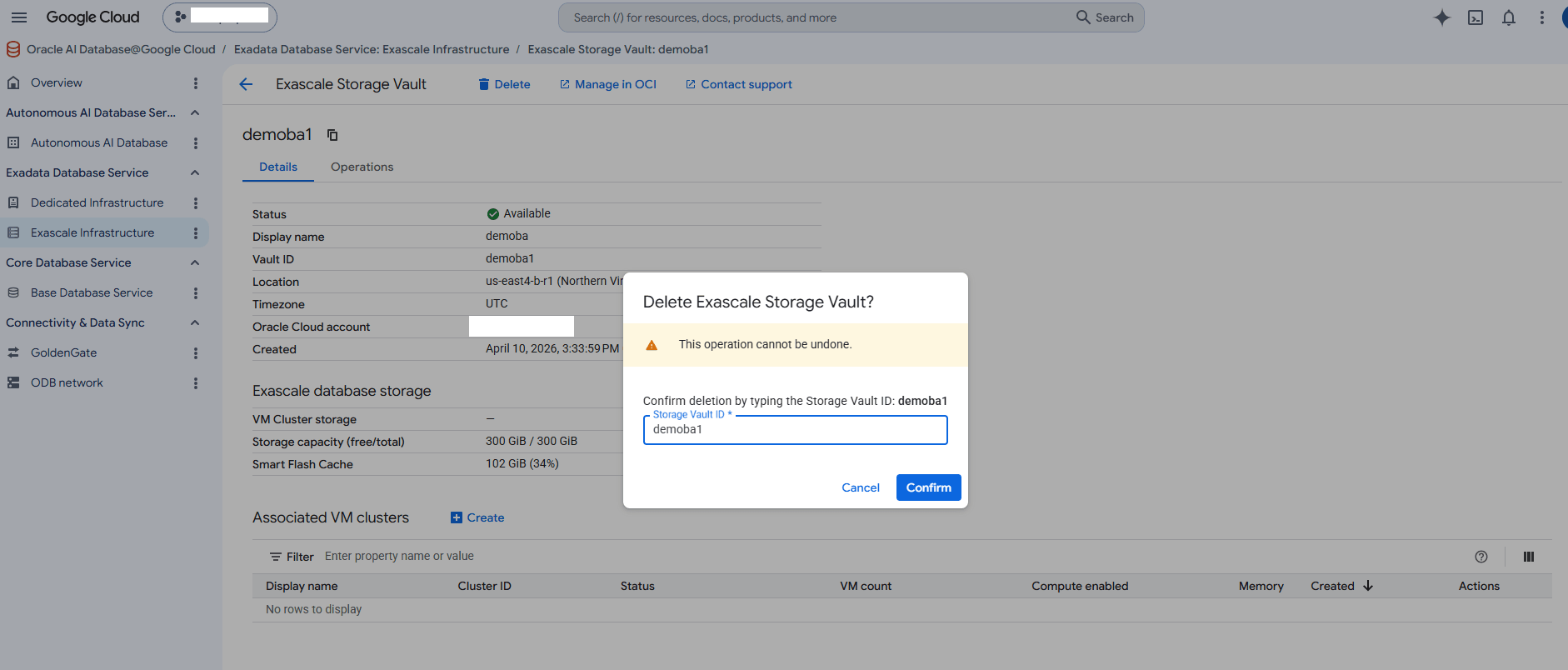Click the Filter icon for VM clusters
The image size is (1568, 670).
tap(275, 557)
